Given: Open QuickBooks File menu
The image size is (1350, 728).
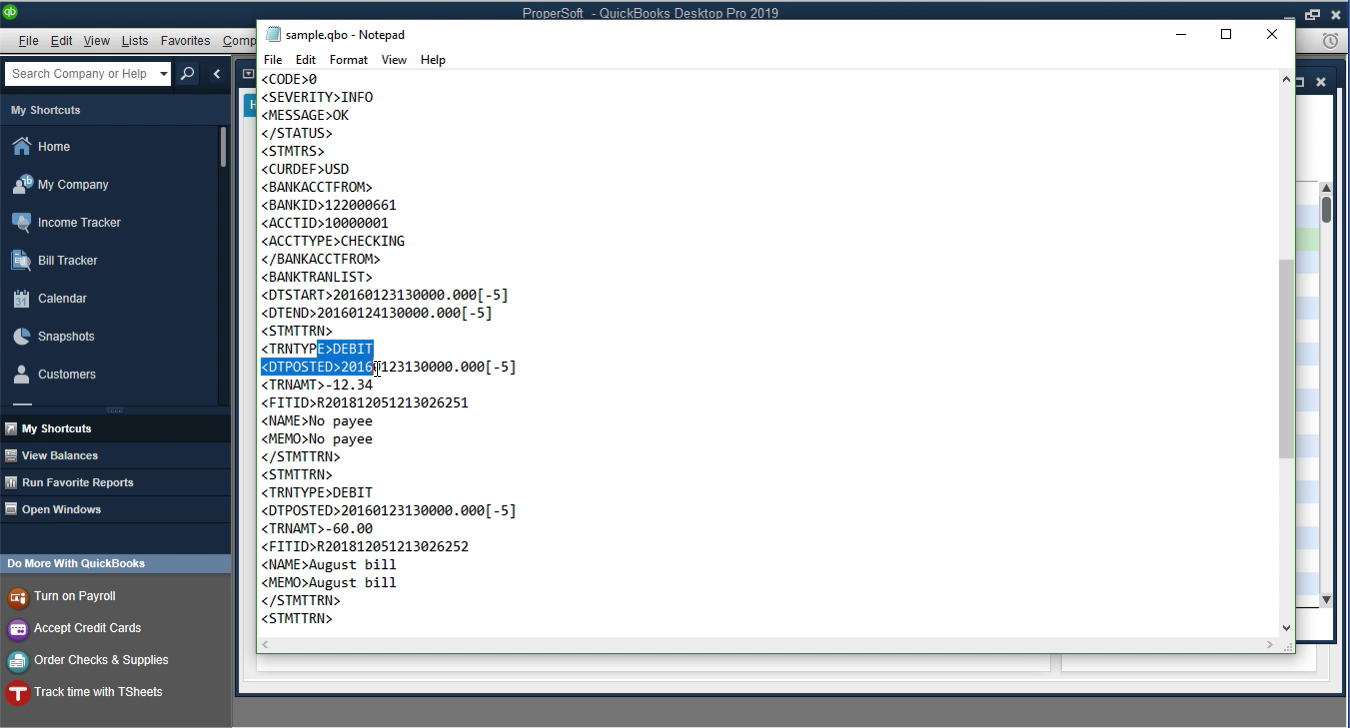Looking at the screenshot, I should (28, 41).
